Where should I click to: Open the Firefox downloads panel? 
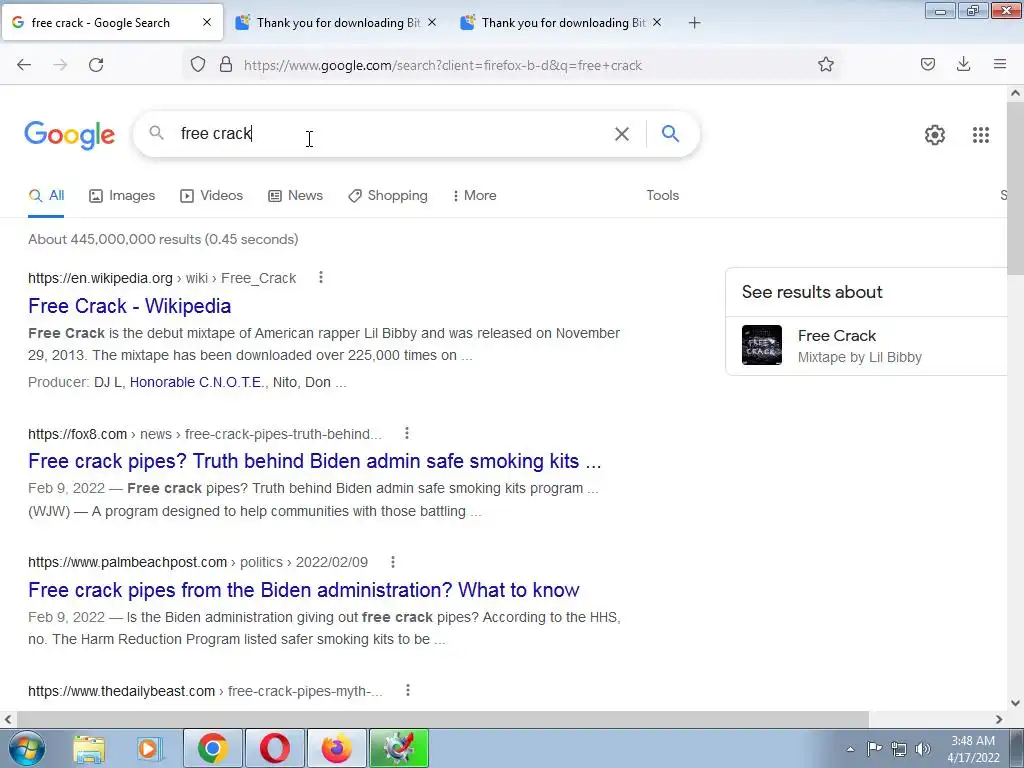(x=963, y=64)
